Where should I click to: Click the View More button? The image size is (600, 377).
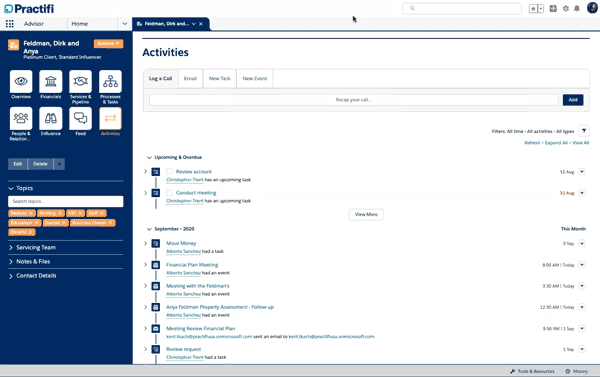click(x=366, y=214)
